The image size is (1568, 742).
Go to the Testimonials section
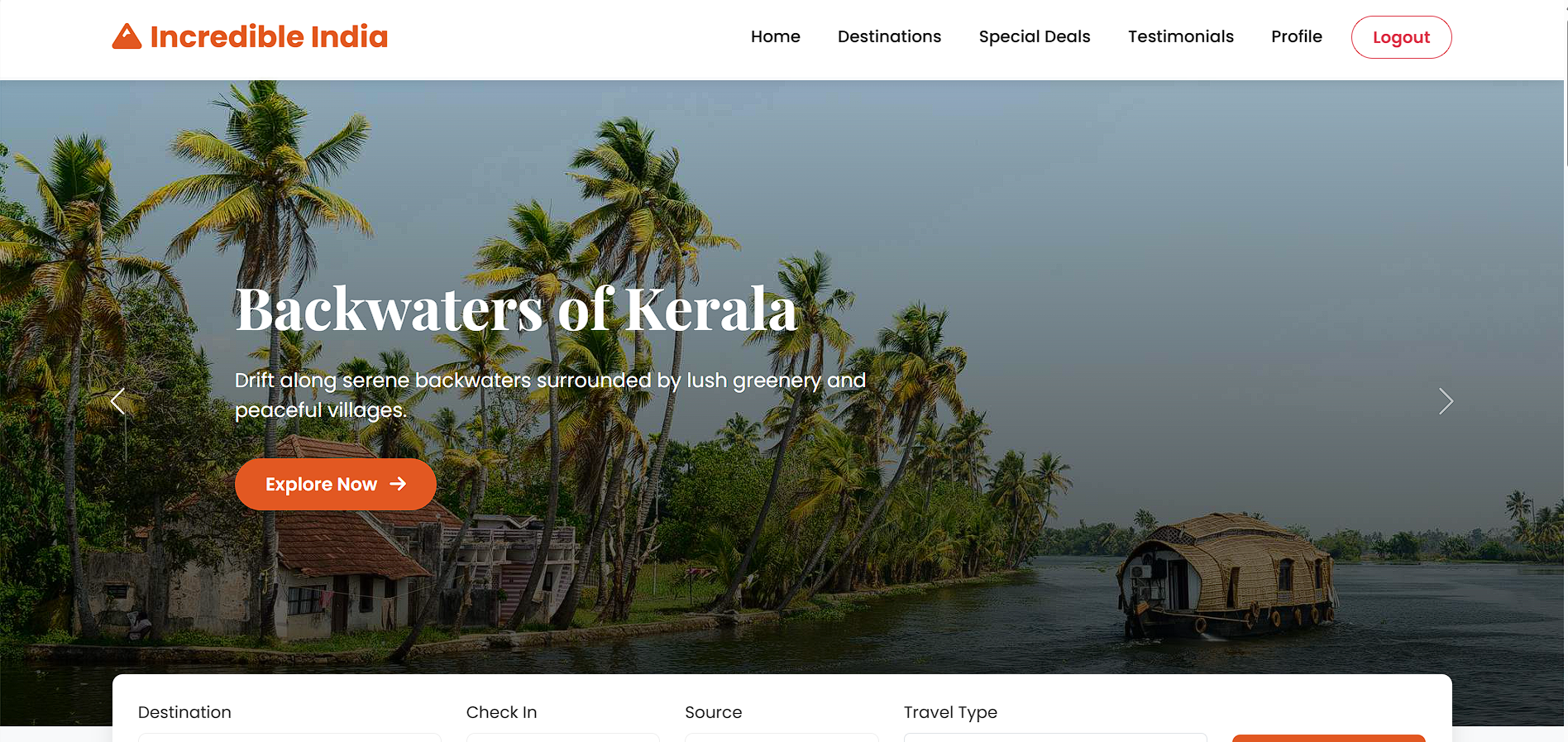pyautogui.click(x=1181, y=36)
